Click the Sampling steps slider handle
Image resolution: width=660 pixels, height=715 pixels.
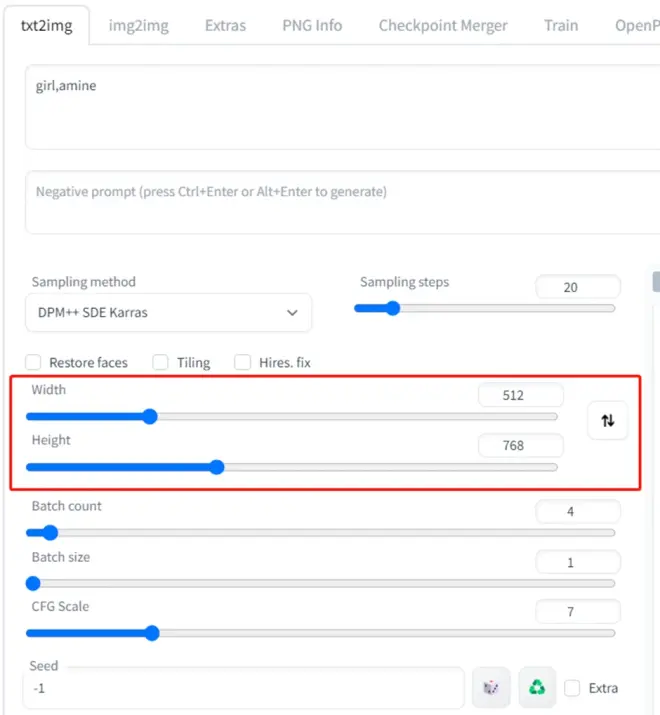[392, 308]
